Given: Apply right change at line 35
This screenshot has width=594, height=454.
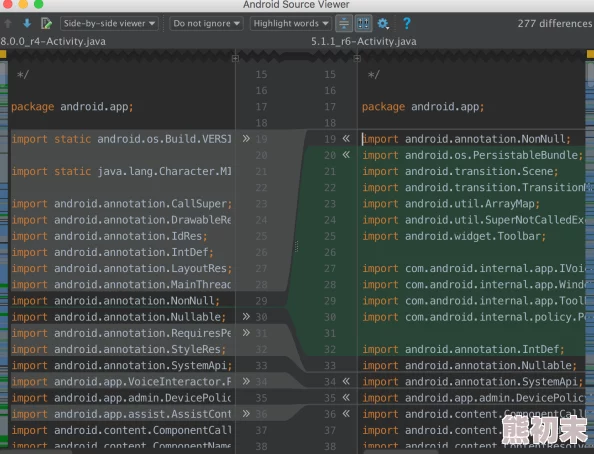Looking at the screenshot, I should (346, 398).
